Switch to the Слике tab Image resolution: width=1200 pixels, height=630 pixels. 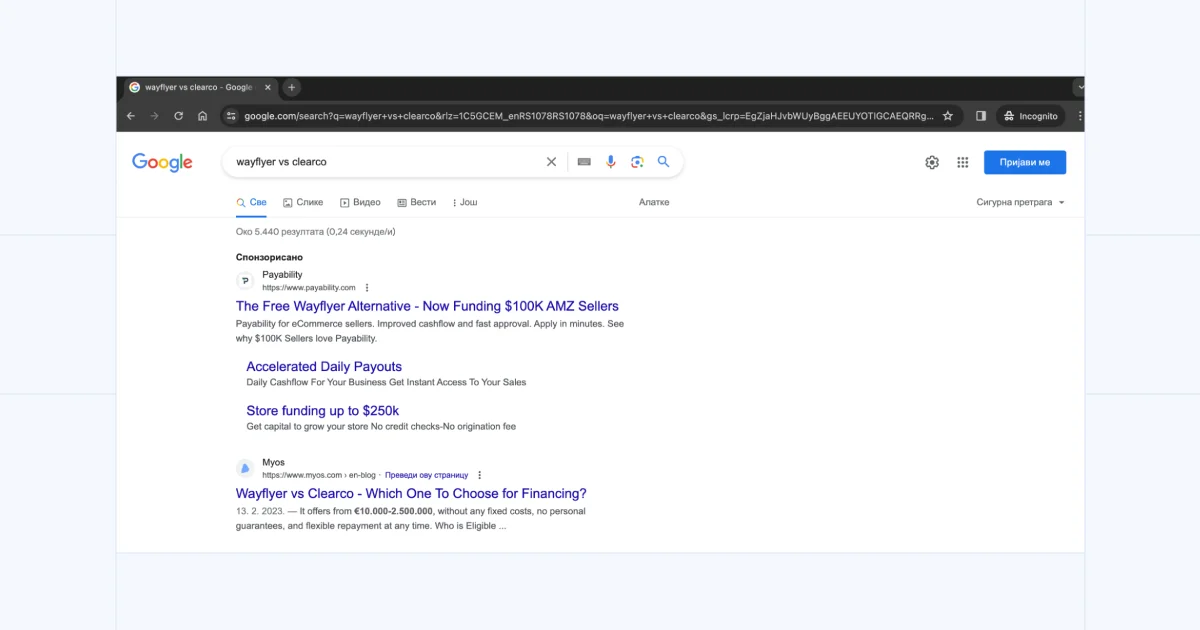tap(303, 202)
